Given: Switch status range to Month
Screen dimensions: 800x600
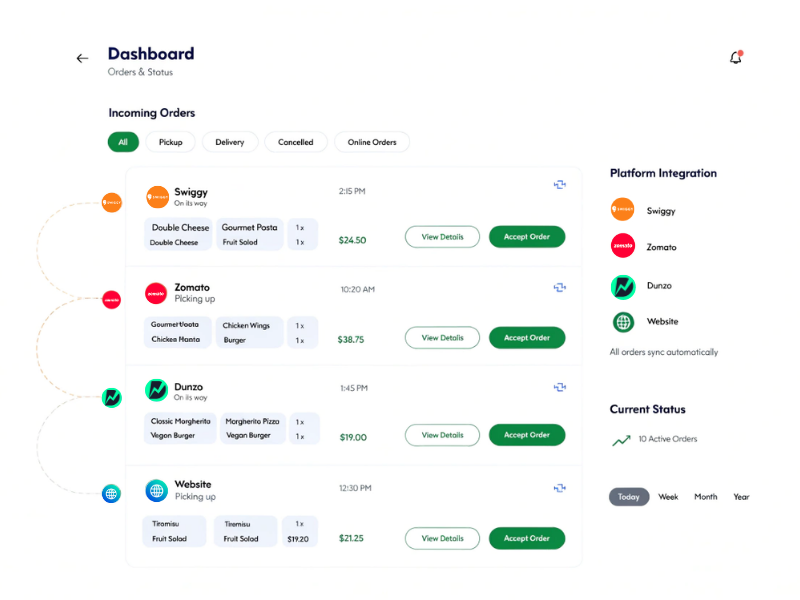Looking at the screenshot, I should pos(706,497).
